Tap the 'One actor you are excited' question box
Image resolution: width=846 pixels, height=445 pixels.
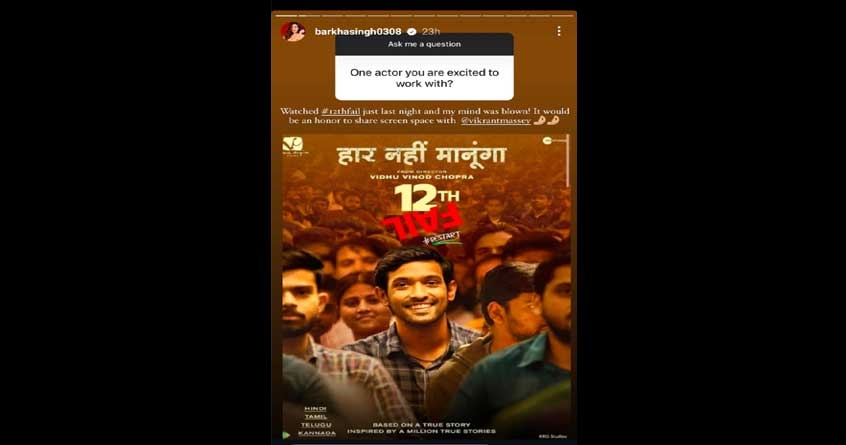(424, 78)
